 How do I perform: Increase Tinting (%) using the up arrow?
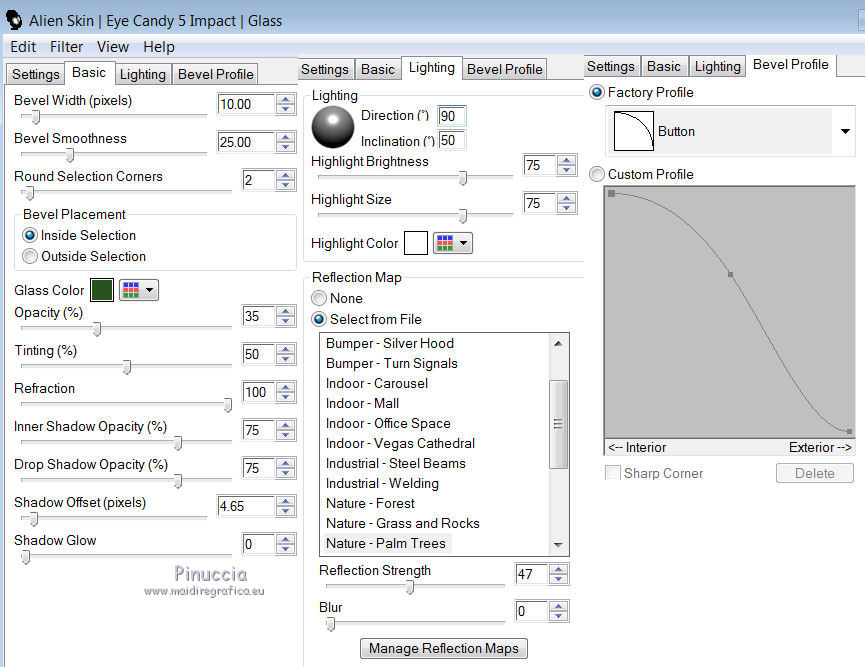coord(285,349)
